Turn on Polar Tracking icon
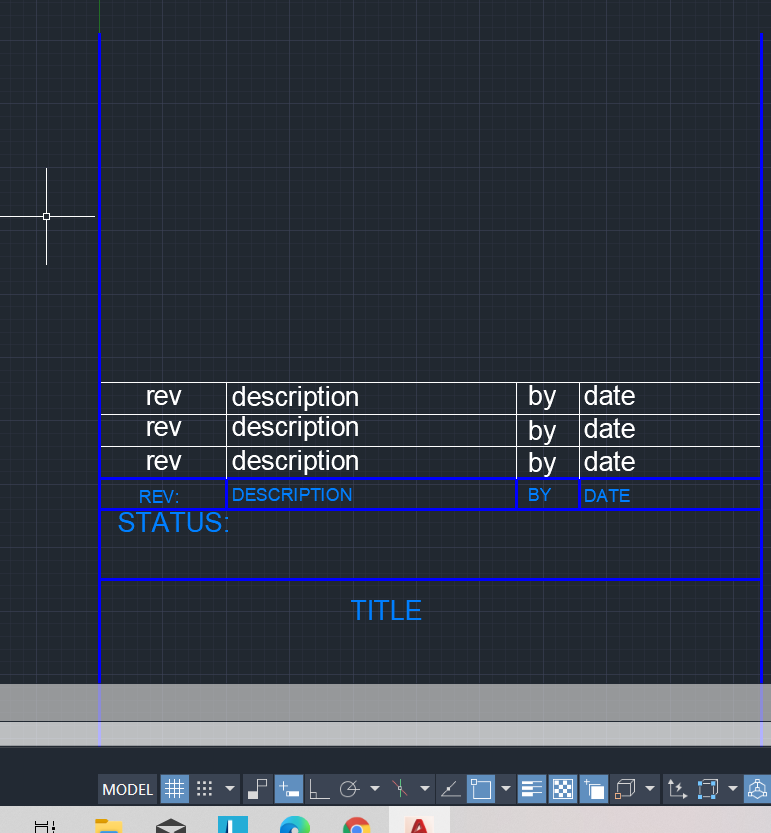Image resolution: width=771 pixels, height=833 pixels. coord(350,788)
